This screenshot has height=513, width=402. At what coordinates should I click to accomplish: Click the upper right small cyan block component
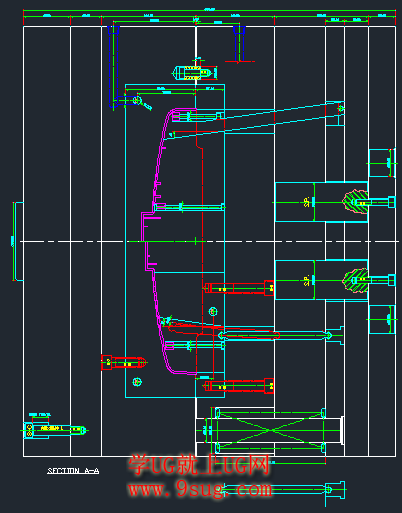tap(382, 163)
